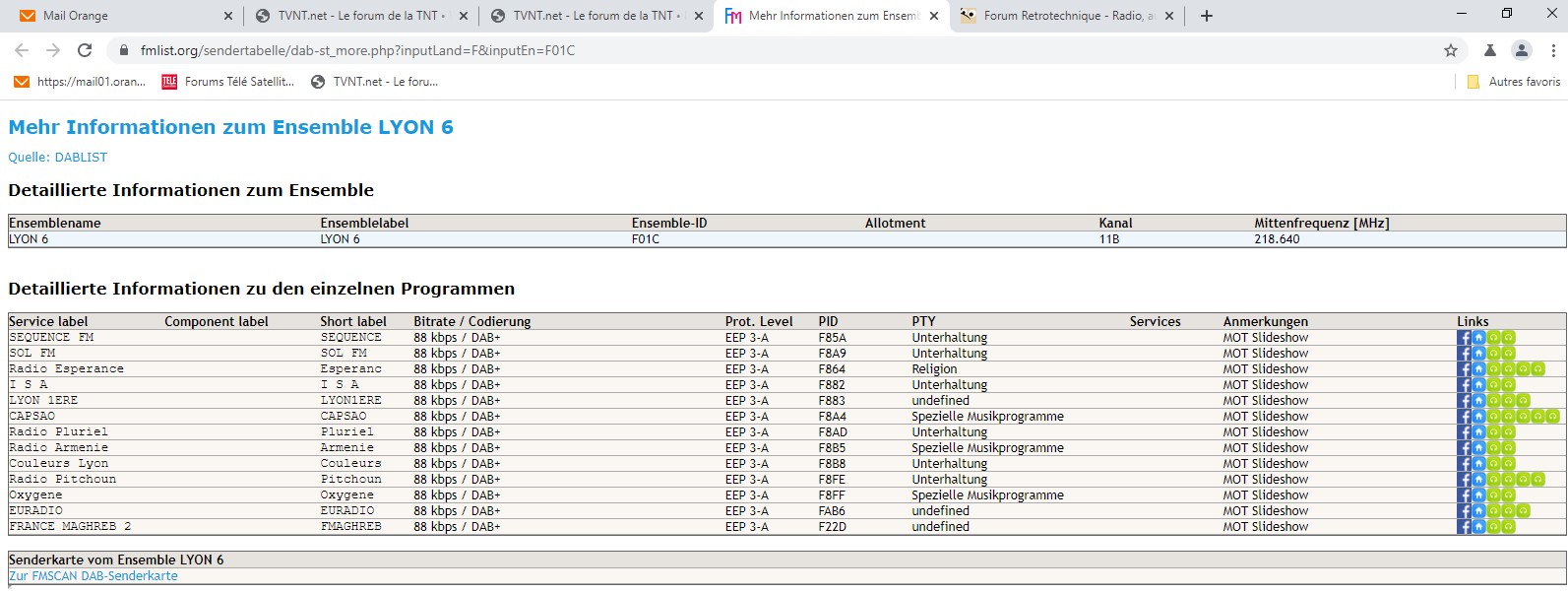Click PID value FAB6

pyautogui.click(x=832, y=511)
